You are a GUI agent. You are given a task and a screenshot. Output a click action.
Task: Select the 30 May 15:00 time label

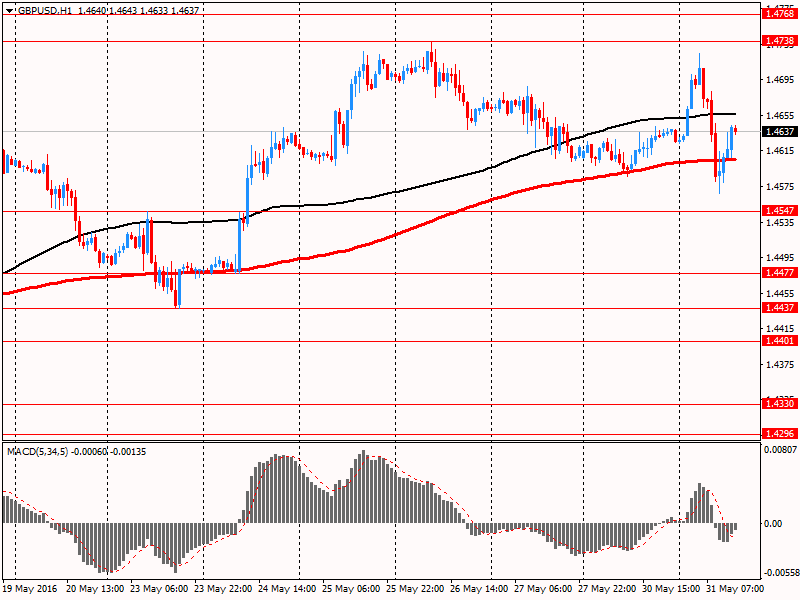pyautogui.click(x=671, y=588)
